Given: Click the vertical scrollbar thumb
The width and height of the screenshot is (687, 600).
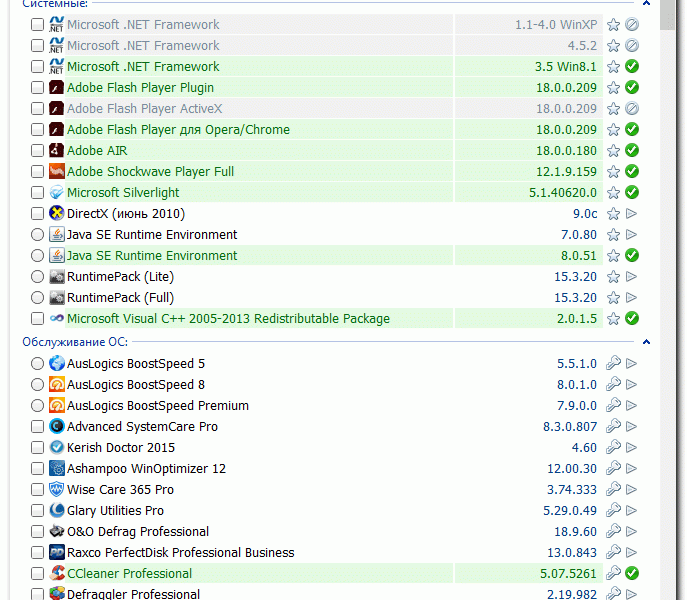Looking at the screenshot, I should [668, 13].
